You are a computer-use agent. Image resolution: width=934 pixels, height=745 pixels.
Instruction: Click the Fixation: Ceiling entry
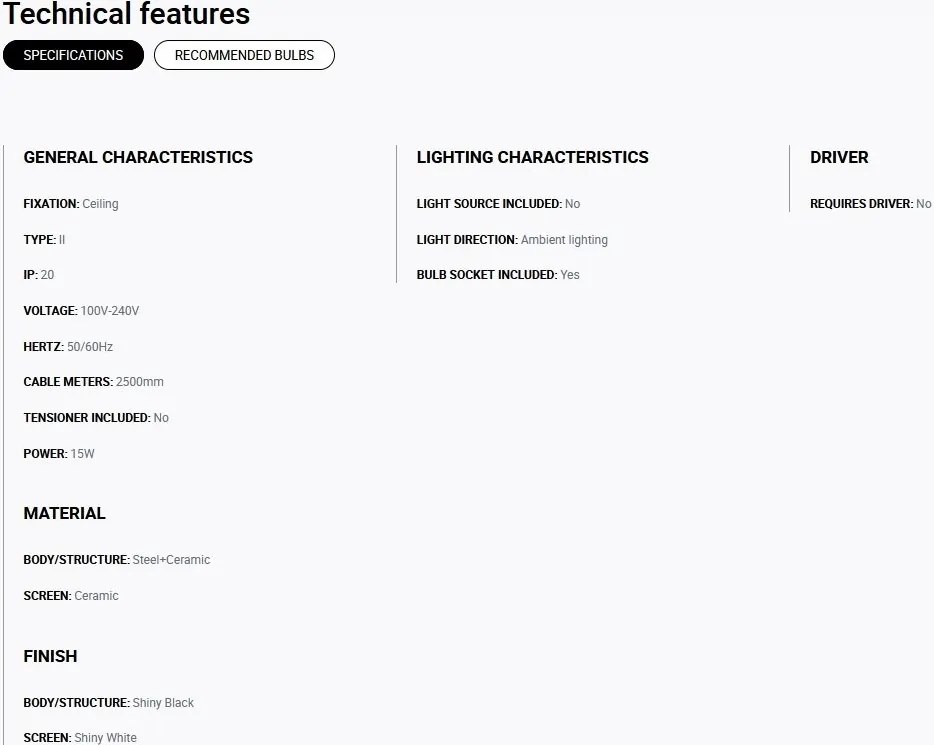(71, 204)
